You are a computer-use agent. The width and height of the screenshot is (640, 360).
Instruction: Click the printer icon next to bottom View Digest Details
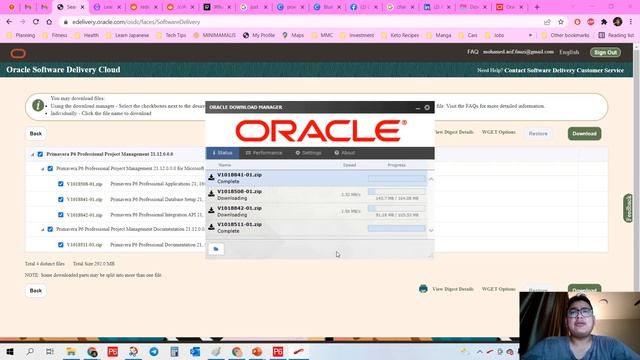[423, 289]
